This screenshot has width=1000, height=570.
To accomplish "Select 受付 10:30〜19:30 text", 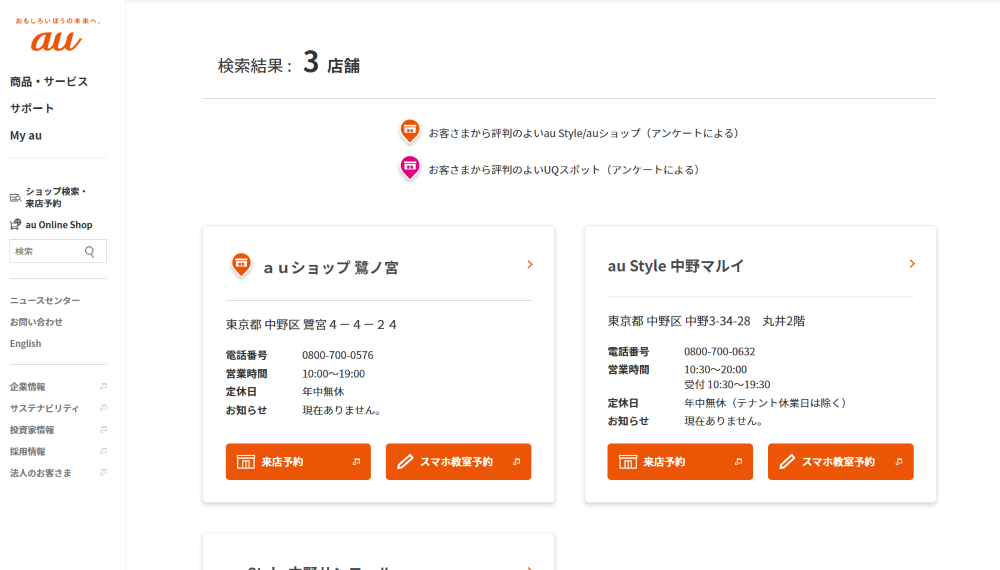I will tap(727, 384).
